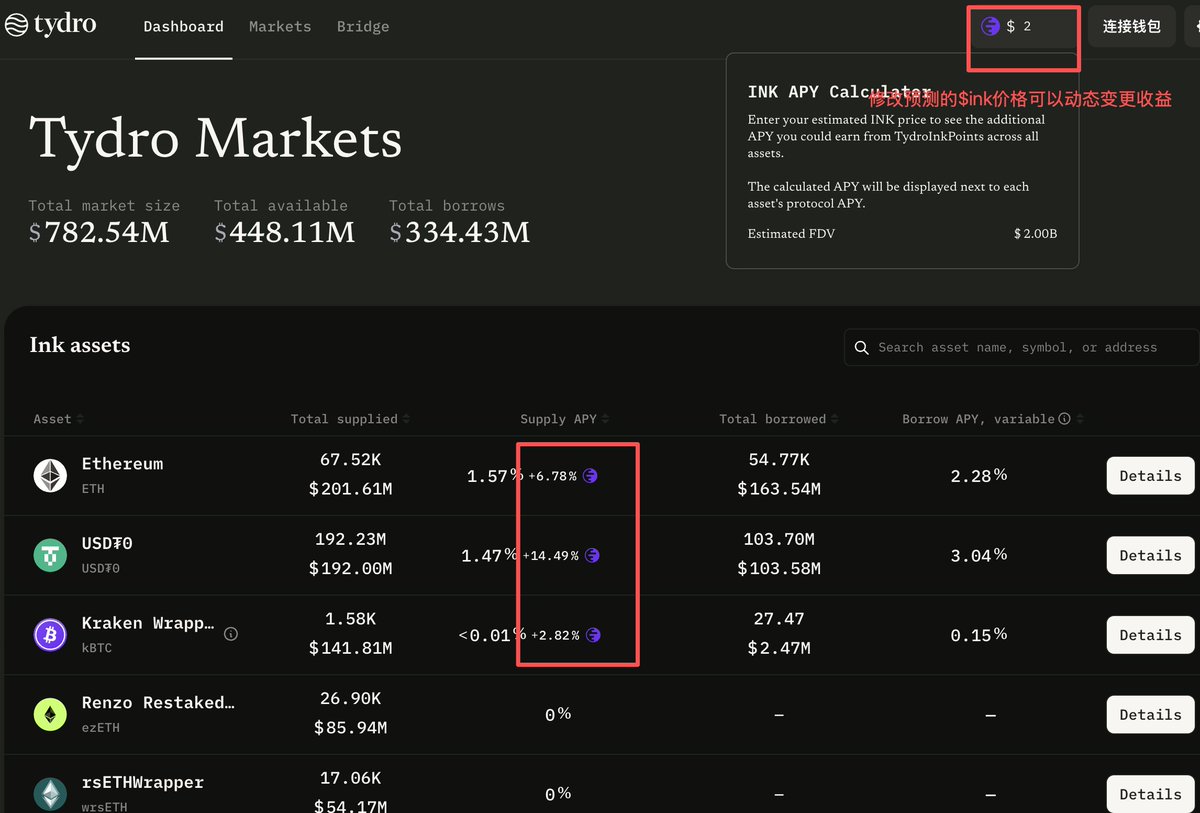This screenshot has height=813, width=1200.
Task: Click the 2.28% Ethereum borrow APY
Action: [x=978, y=476]
